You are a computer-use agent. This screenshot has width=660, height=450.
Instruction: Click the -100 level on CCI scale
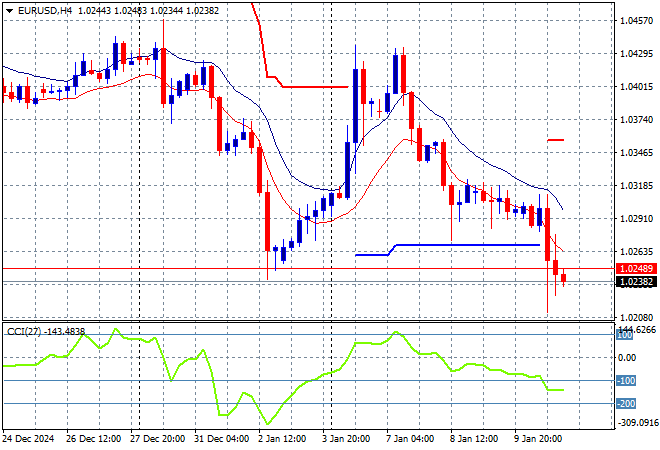coord(625,381)
